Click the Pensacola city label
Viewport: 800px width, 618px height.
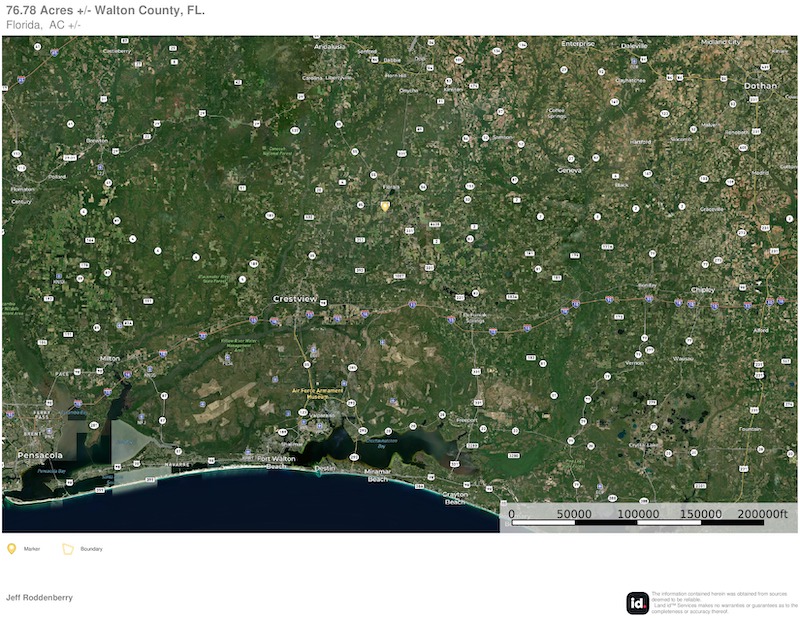pyautogui.click(x=39, y=455)
